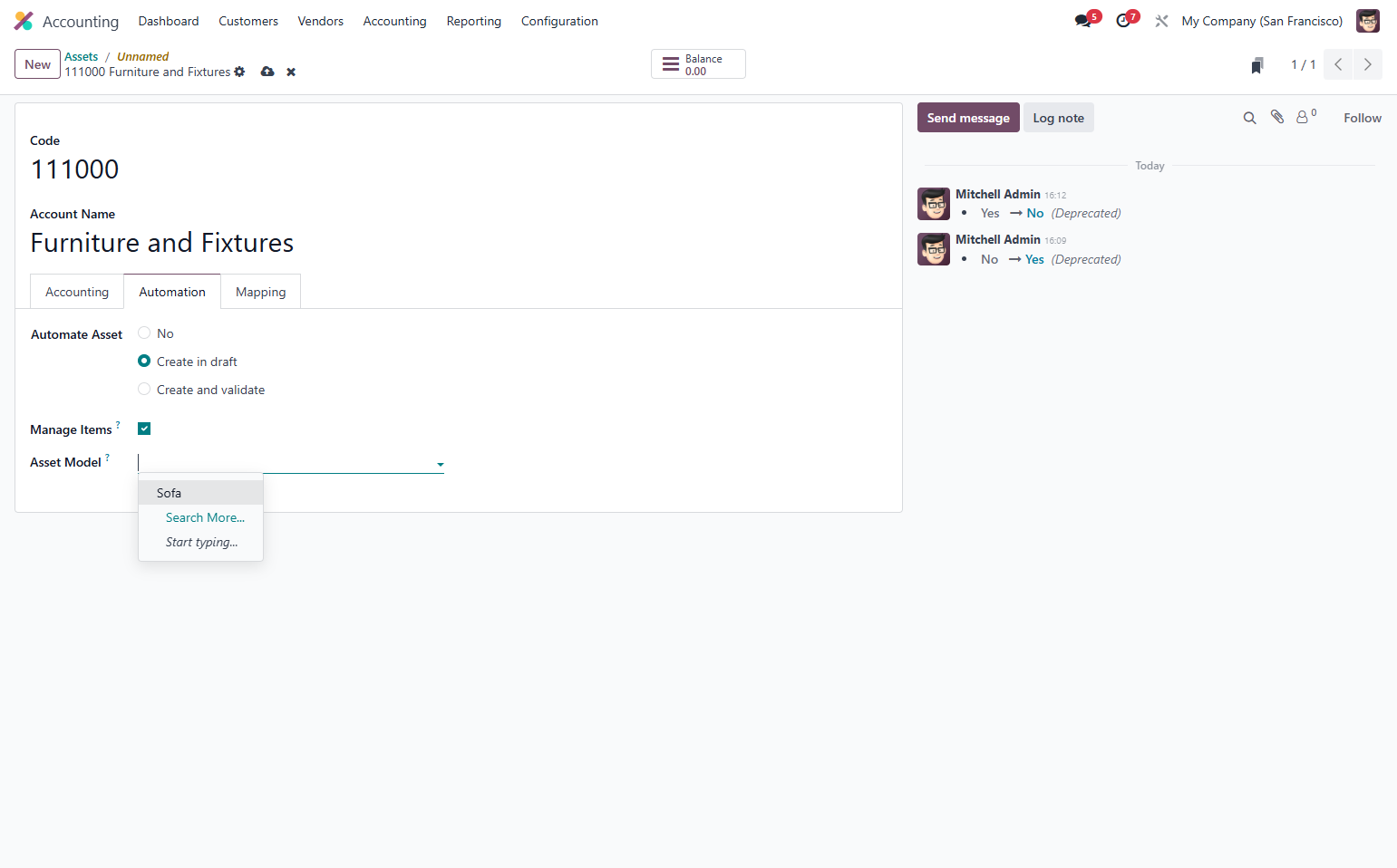Attach files using the paperclip icon
This screenshot has height=868, width=1397.
tap(1277, 117)
